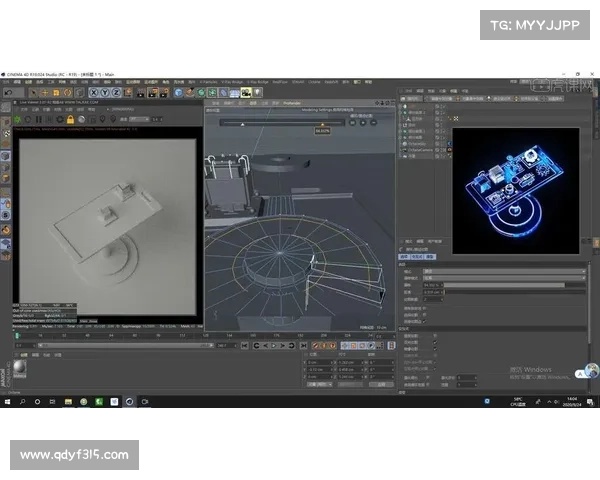Open the Windows Start menu
The width and height of the screenshot is (600, 480).
[7, 402]
